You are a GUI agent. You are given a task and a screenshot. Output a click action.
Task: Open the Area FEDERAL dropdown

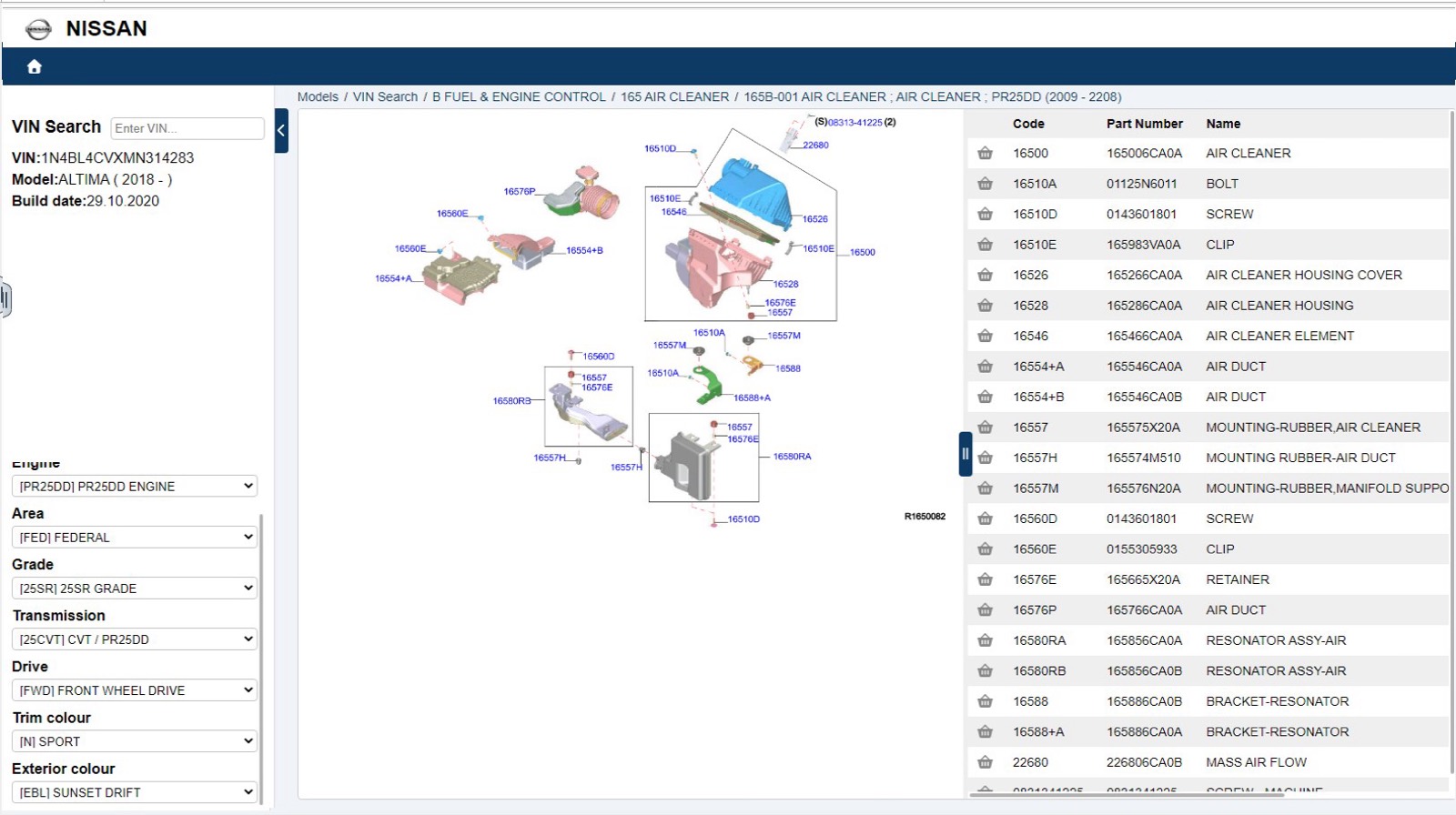[x=135, y=538]
